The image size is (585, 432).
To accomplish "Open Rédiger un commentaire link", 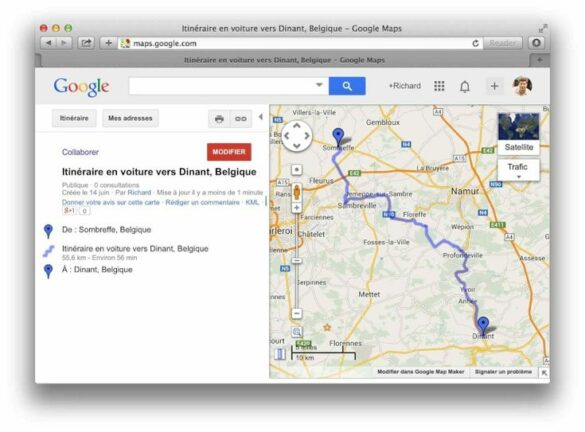I will click(203, 202).
